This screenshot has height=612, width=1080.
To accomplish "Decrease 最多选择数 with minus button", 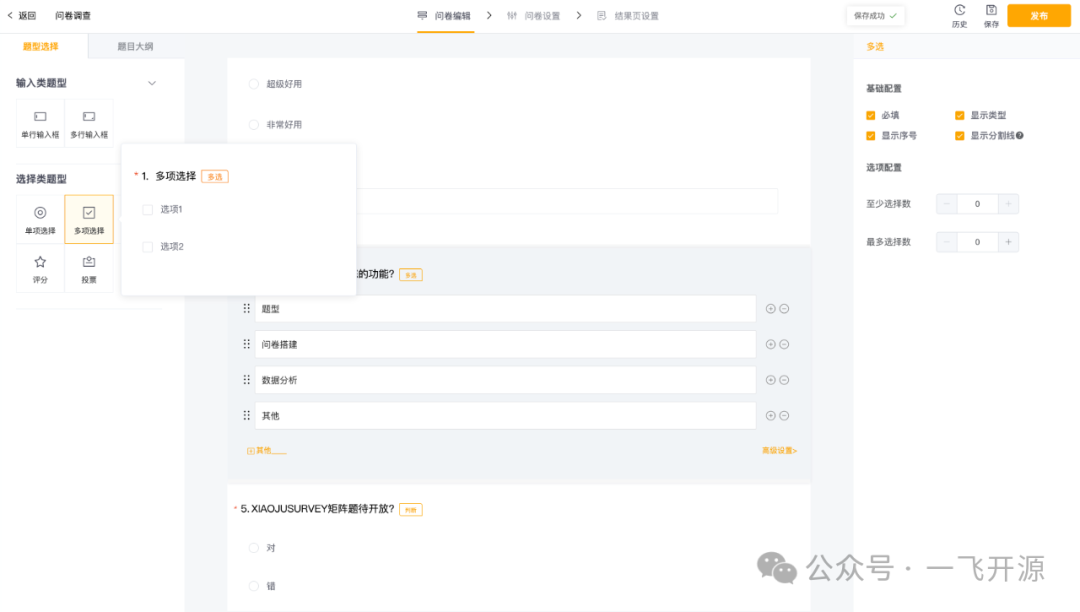I will (946, 242).
